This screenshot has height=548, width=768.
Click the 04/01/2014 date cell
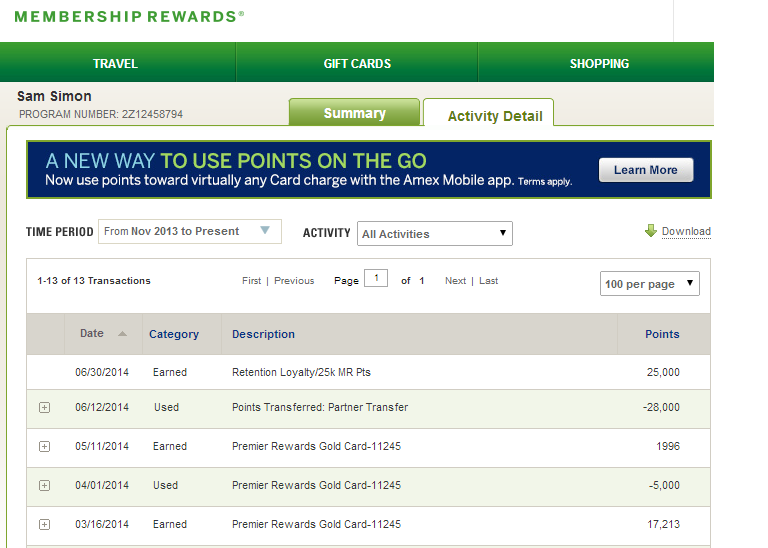point(102,485)
